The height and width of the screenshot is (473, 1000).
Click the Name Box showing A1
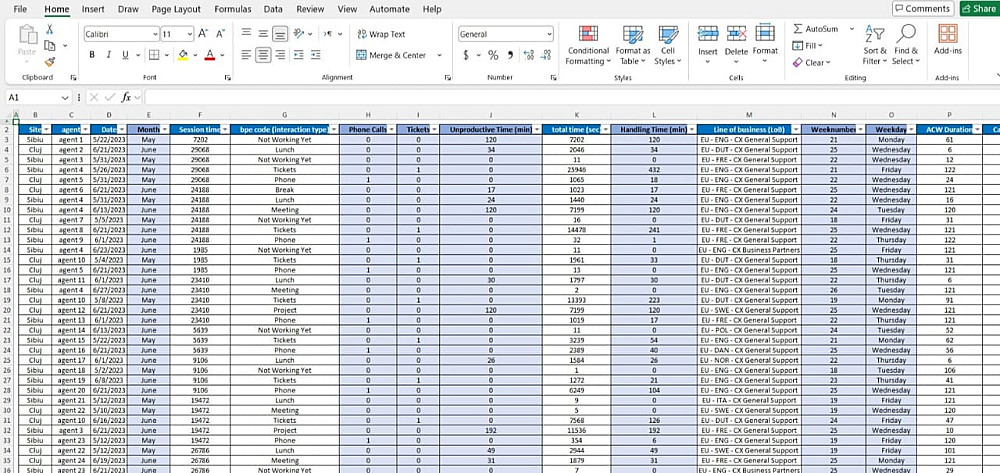click(39, 98)
